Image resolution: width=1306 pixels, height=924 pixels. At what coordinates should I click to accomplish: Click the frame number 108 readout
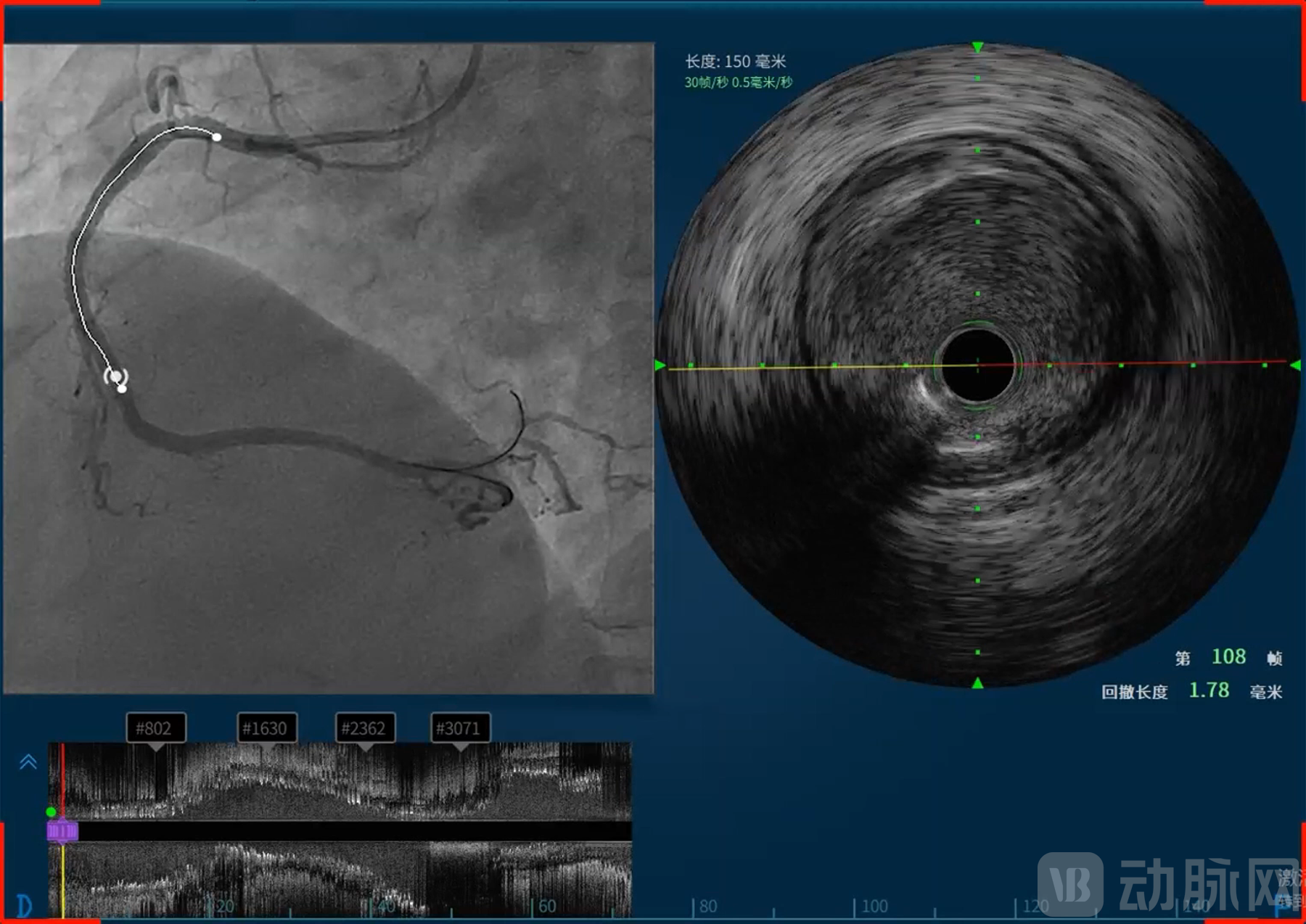pyautogui.click(x=1228, y=657)
